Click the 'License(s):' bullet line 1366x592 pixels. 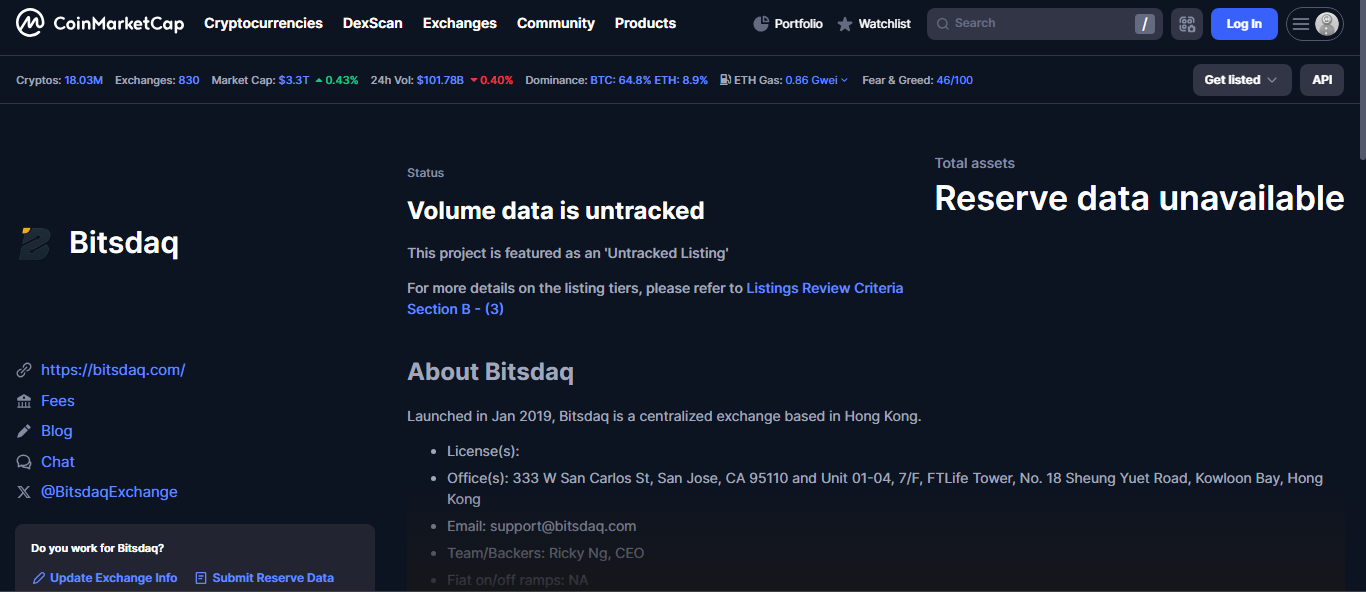[x=483, y=451]
